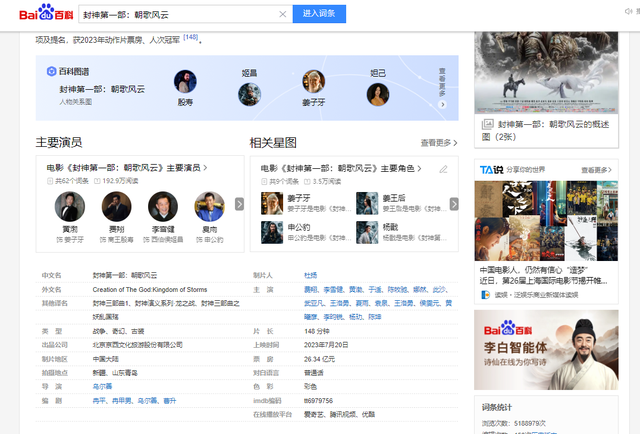Image resolution: width=640 pixels, height=434 pixels.
Task: Click production company 北京京西文化旅游股份有限公司
Action: 138,345
